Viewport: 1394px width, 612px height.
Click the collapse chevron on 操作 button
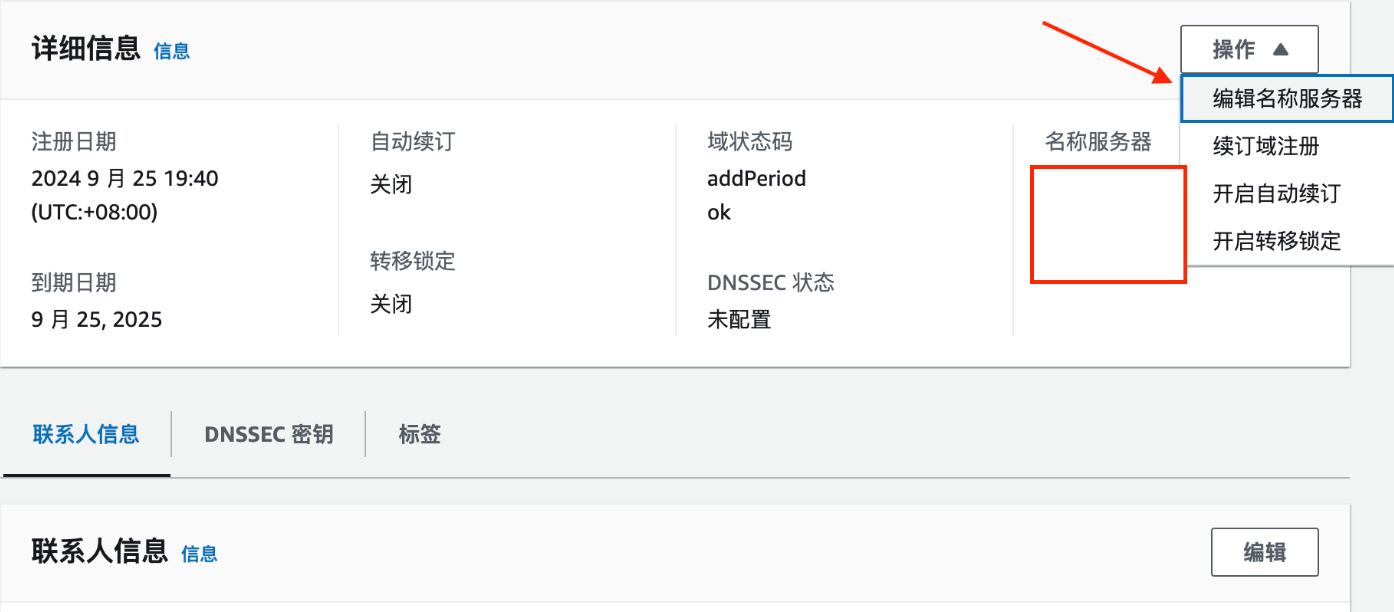(1281, 48)
